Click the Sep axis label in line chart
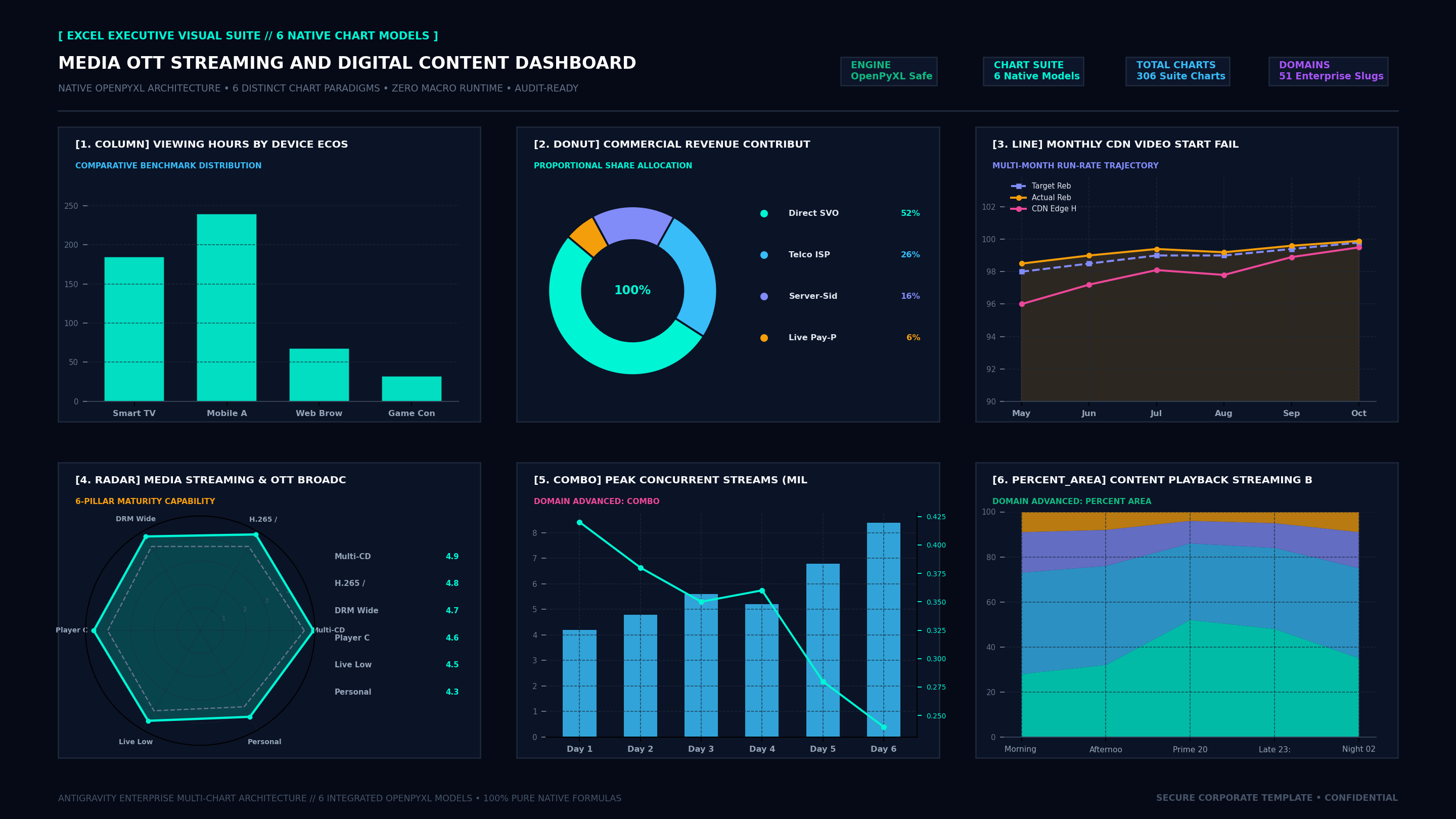1456x819 pixels. 1291,413
